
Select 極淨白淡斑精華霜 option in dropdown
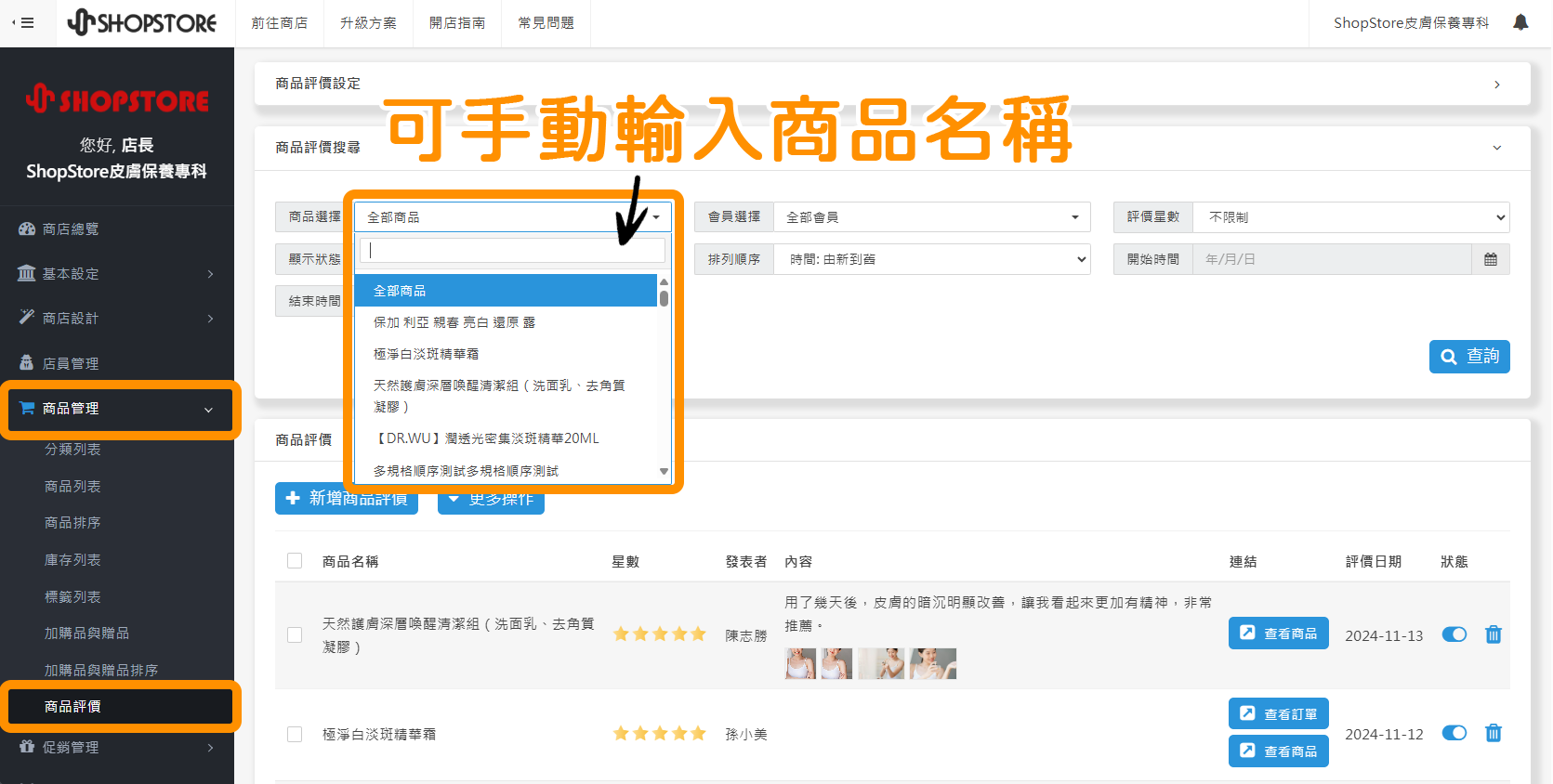click(x=506, y=354)
